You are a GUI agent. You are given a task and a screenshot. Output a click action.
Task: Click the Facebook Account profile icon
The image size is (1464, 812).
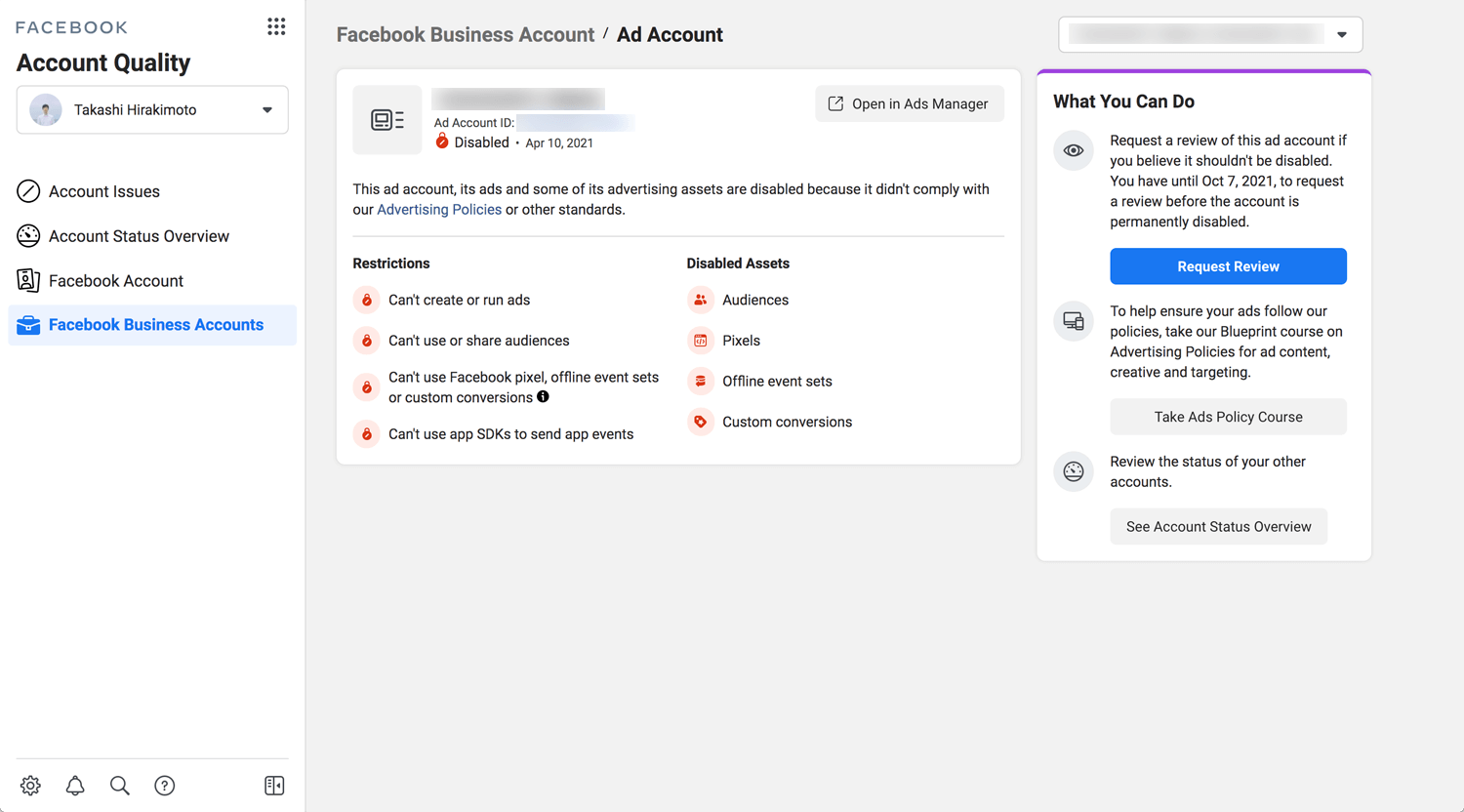tap(28, 281)
